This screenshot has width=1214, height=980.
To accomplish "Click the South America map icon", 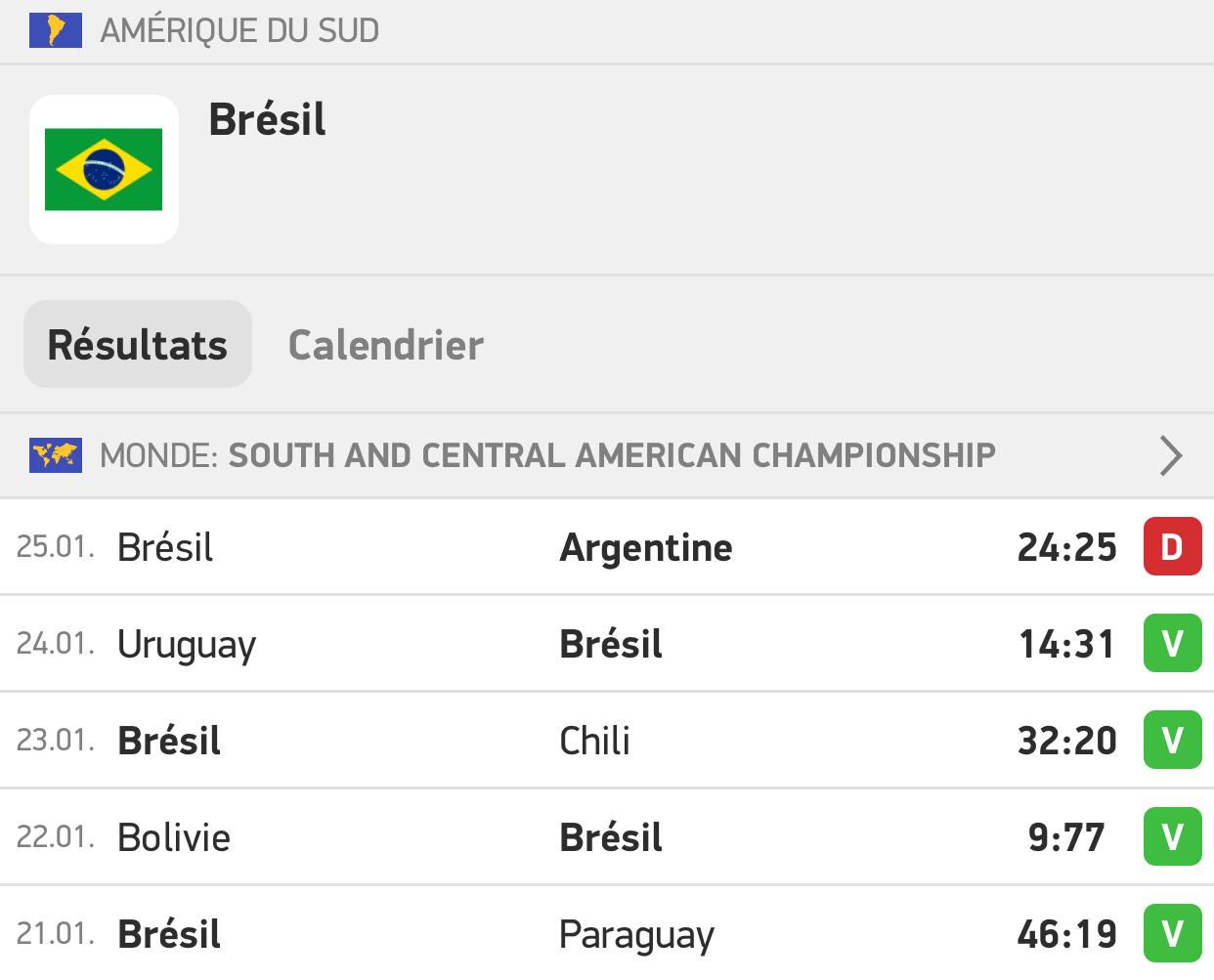I will 56,30.
